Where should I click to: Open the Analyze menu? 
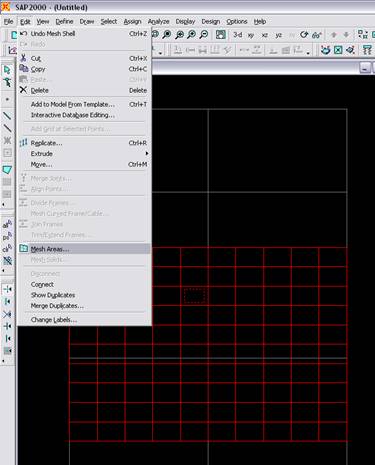click(158, 21)
